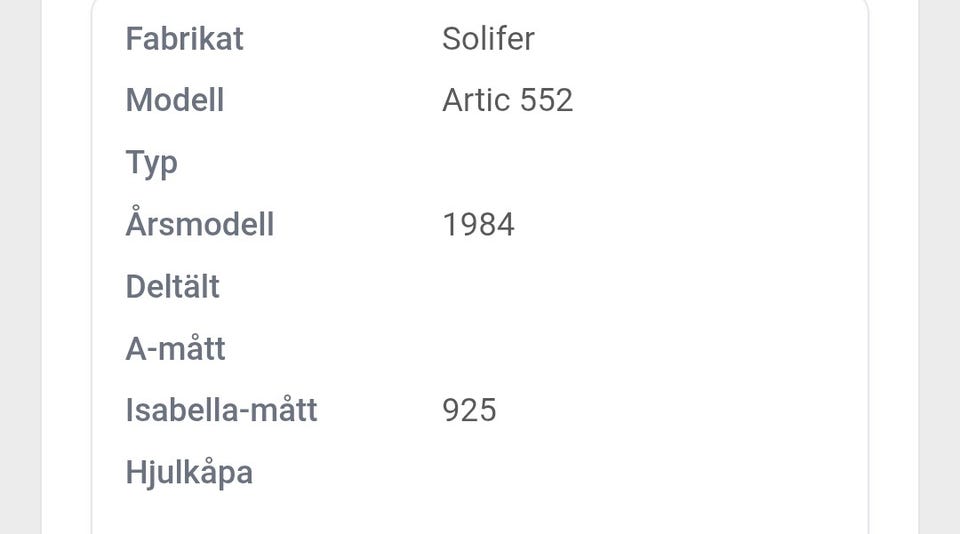Screen dimensions: 960x534
Task: Tap the Hjulkåpa label
Action: (x=189, y=473)
